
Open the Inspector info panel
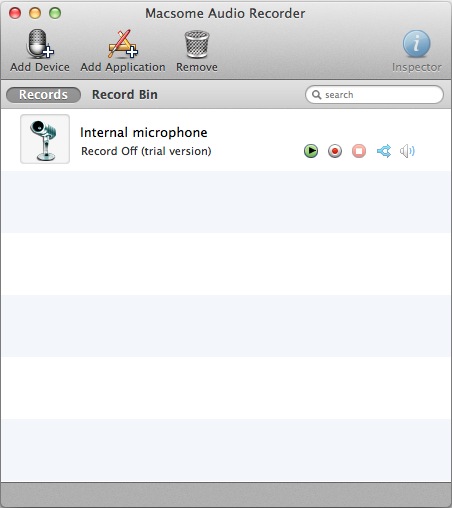coord(417,44)
